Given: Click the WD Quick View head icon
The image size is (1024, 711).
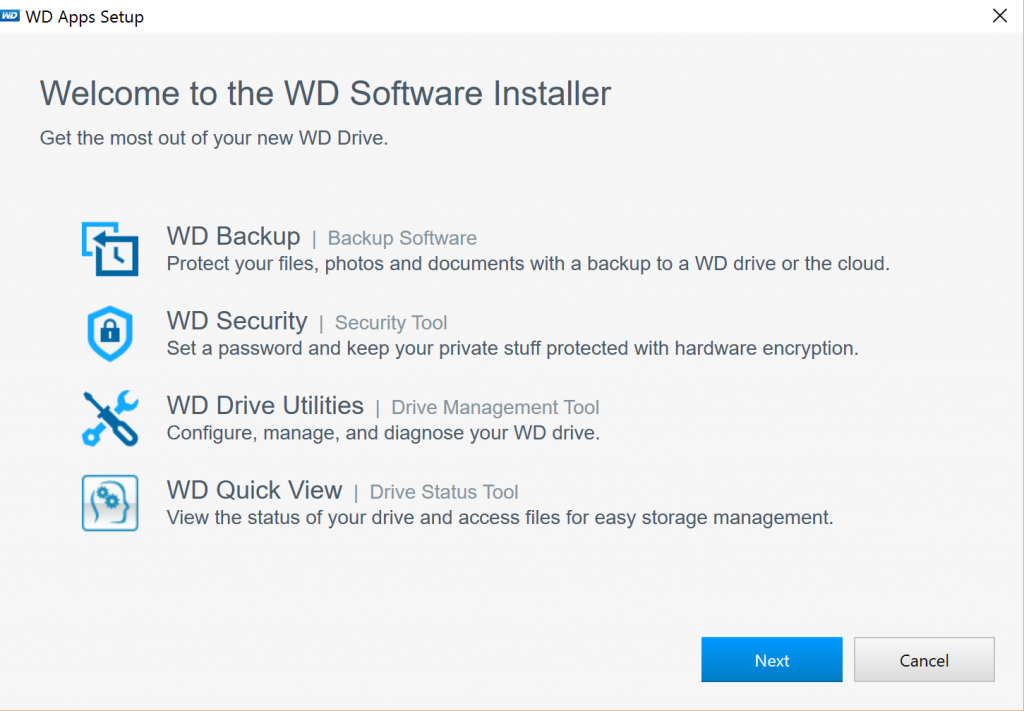Looking at the screenshot, I should (110, 502).
